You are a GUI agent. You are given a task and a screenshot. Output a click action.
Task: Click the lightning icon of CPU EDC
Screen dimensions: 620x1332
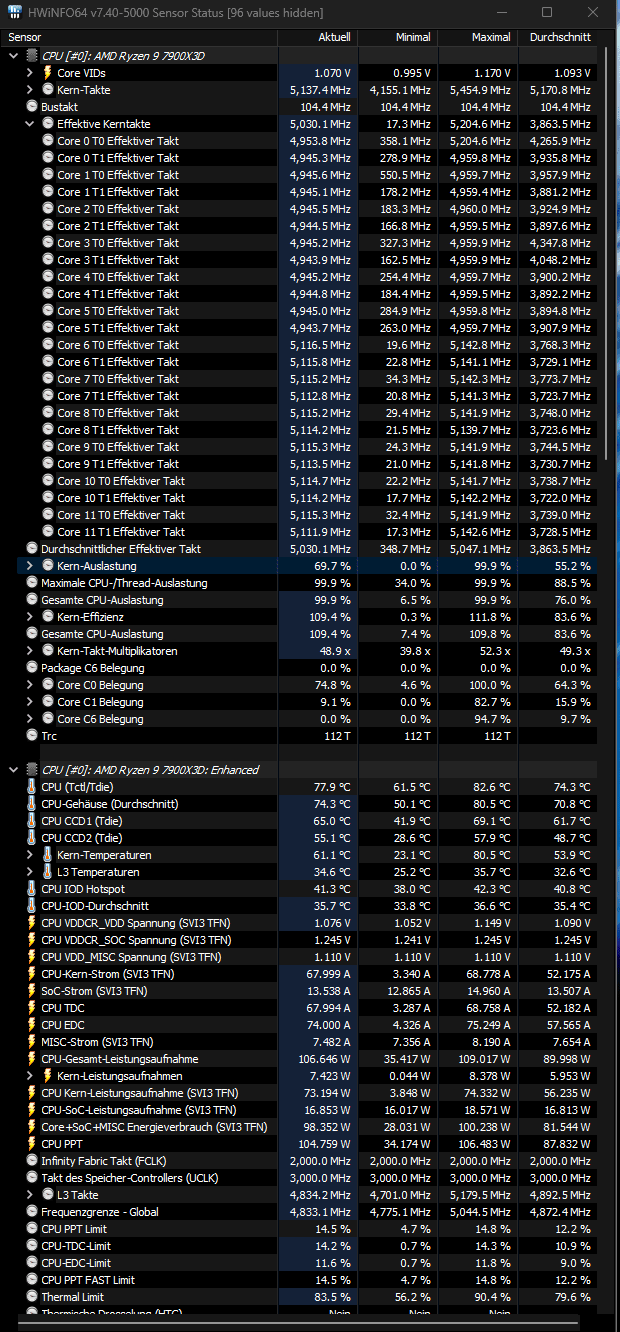(31, 1025)
